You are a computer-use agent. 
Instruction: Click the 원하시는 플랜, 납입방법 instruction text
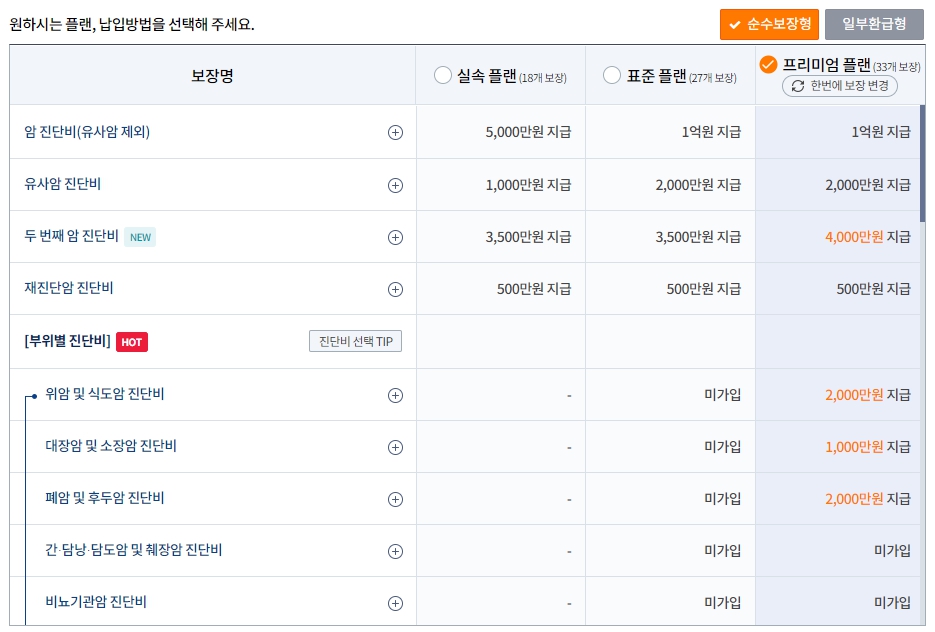[x=132, y=24]
